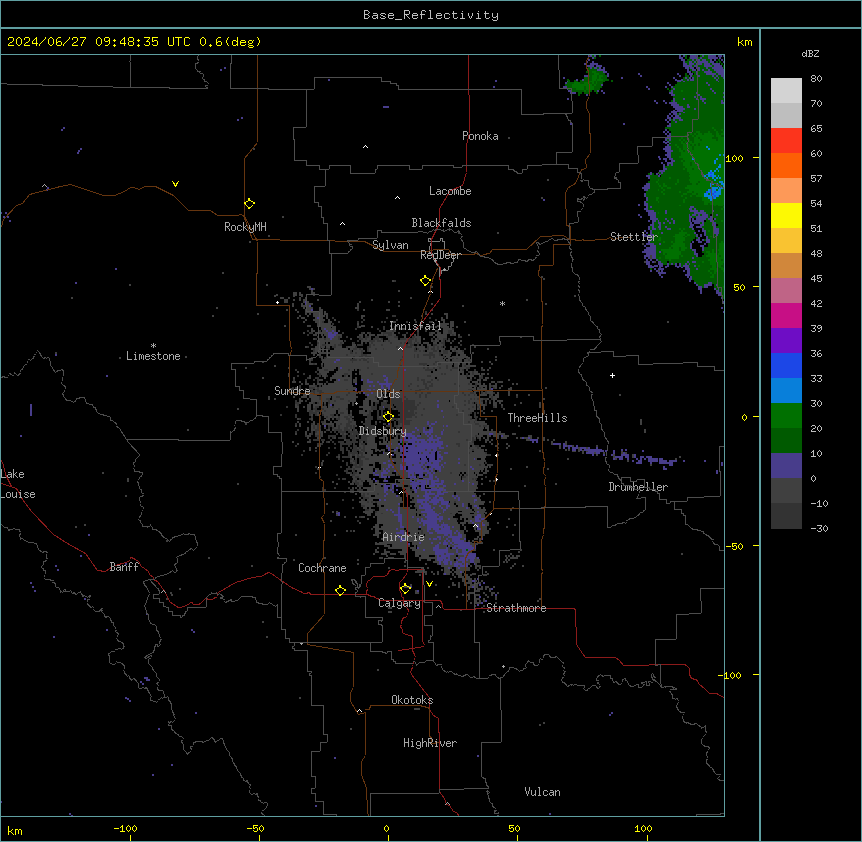This screenshot has height=842, width=862.
Task: Click the Drumheller town label
Action: 638,487
